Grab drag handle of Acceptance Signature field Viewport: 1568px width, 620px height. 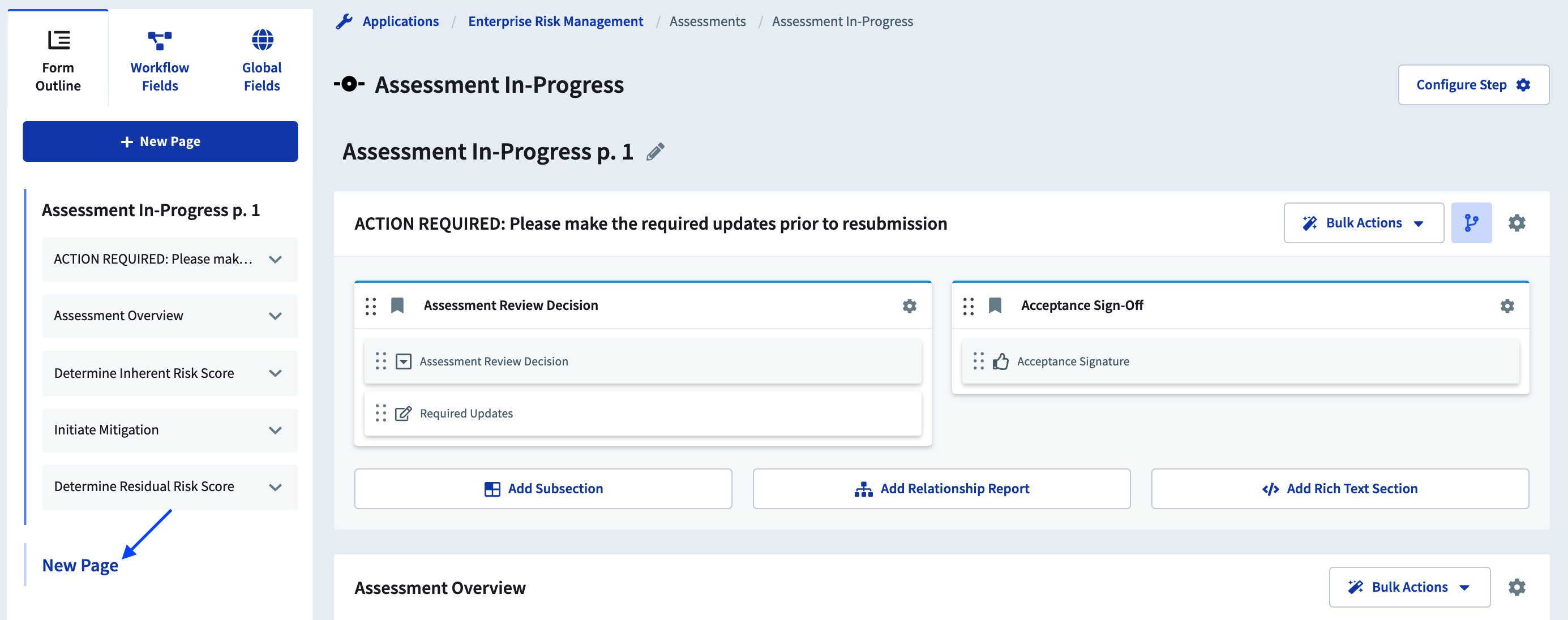click(x=978, y=361)
